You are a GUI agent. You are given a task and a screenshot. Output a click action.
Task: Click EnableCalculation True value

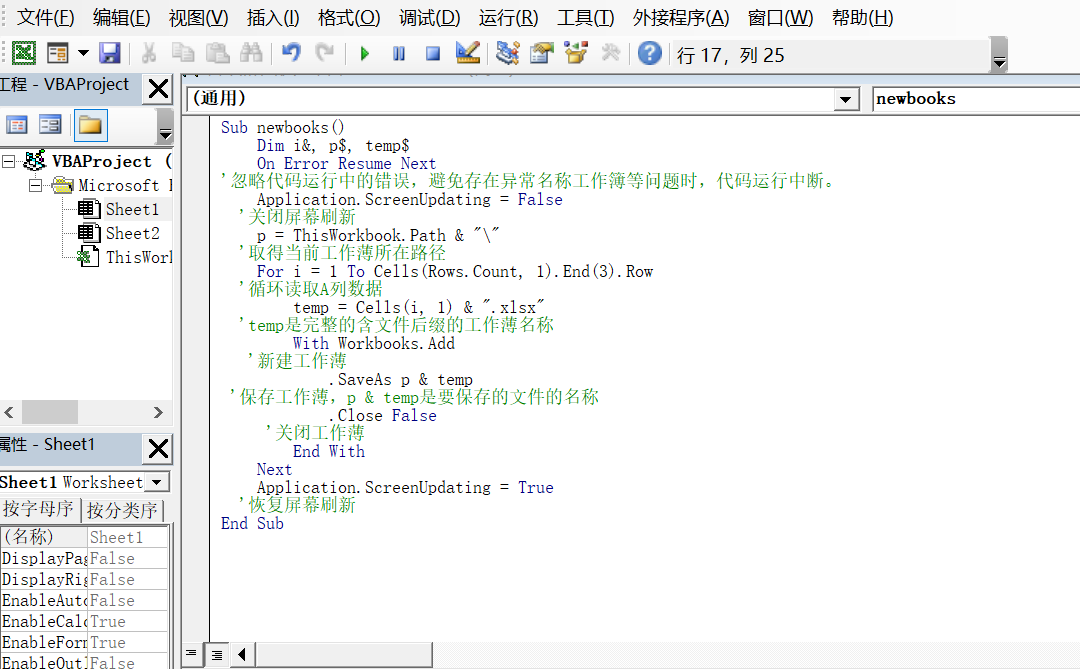[x=127, y=621]
